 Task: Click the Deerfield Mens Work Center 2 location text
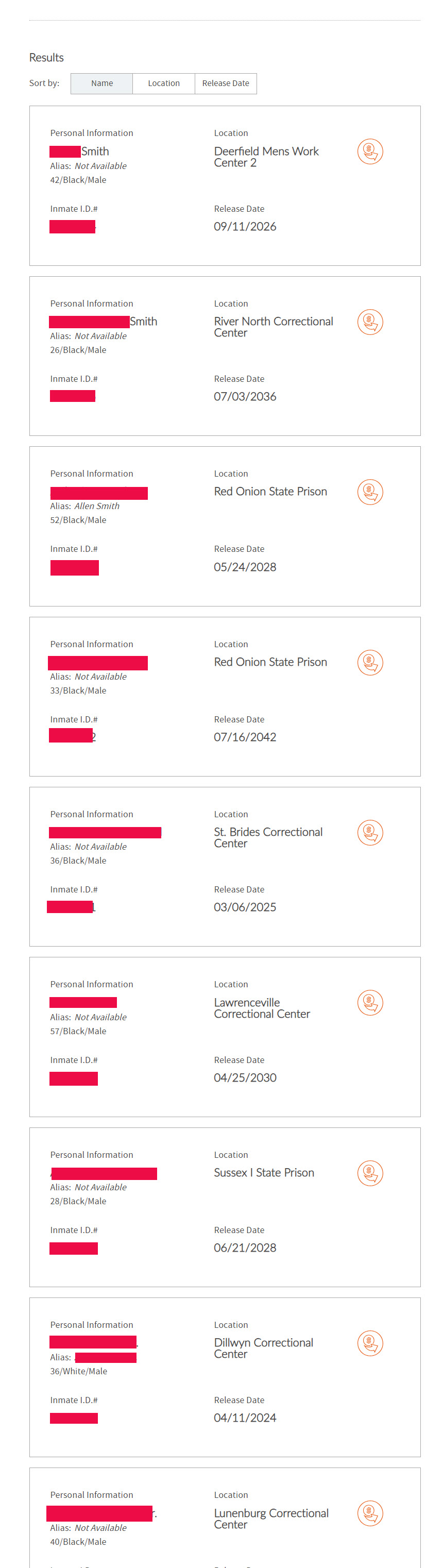[x=266, y=157]
